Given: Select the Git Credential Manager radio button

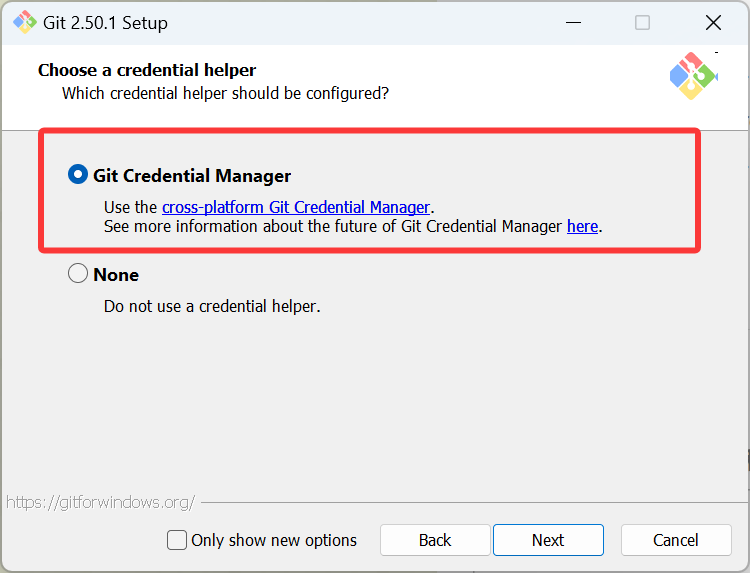Looking at the screenshot, I should [78, 175].
